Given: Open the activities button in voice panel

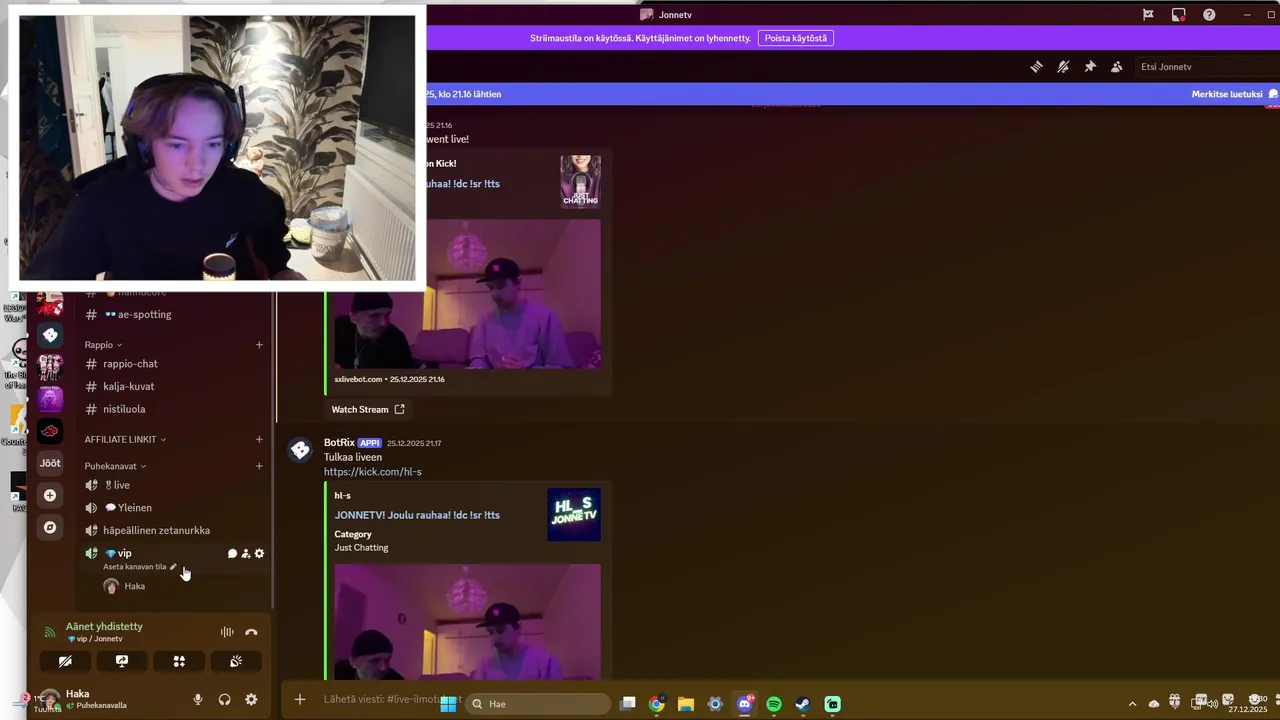Looking at the screenshot, I should click(179, 661).
